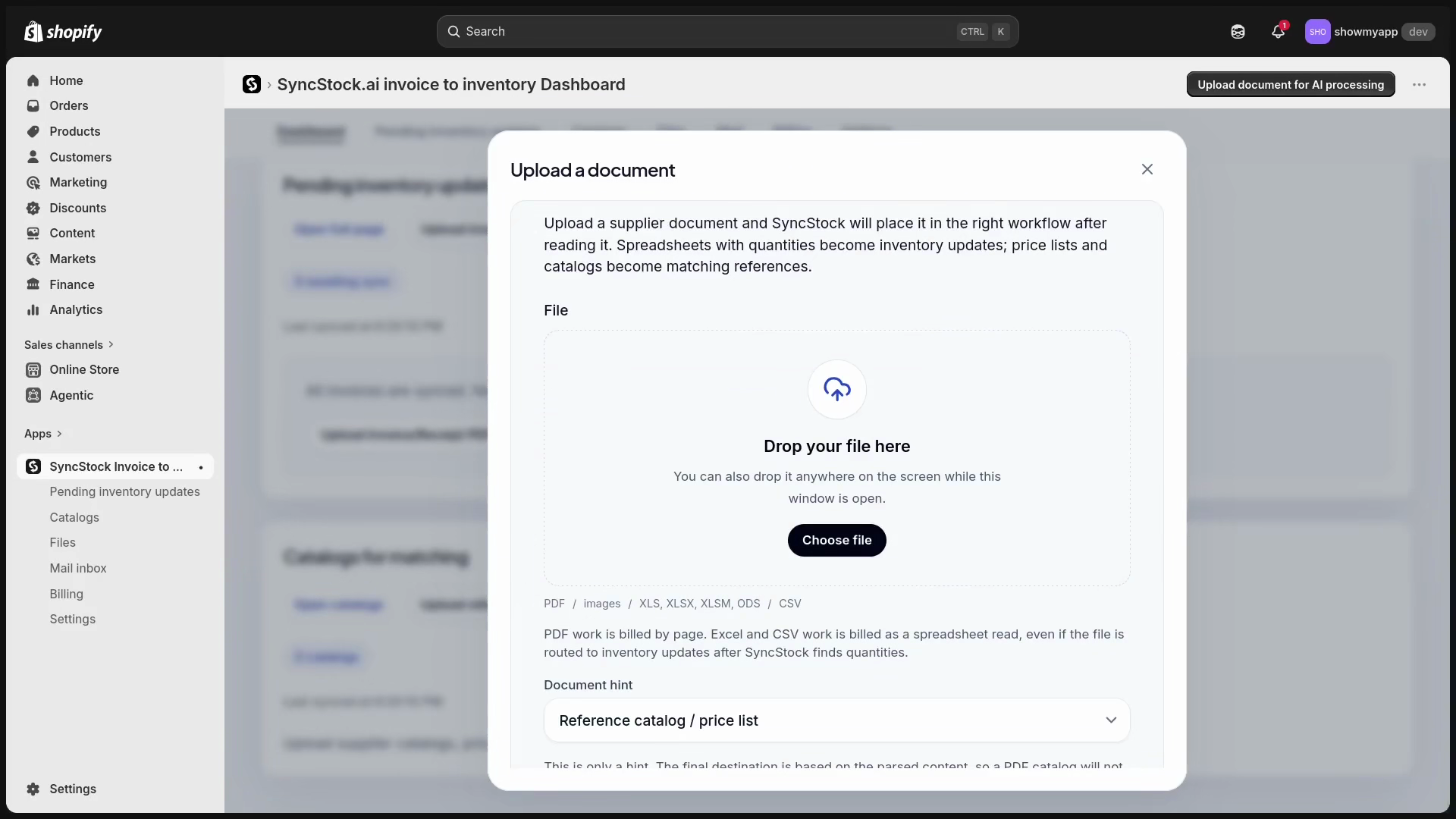This screenshot has width=1456, height=819.
Task: Open the Document hint dropdown
Action: click(x=837, y=720)
